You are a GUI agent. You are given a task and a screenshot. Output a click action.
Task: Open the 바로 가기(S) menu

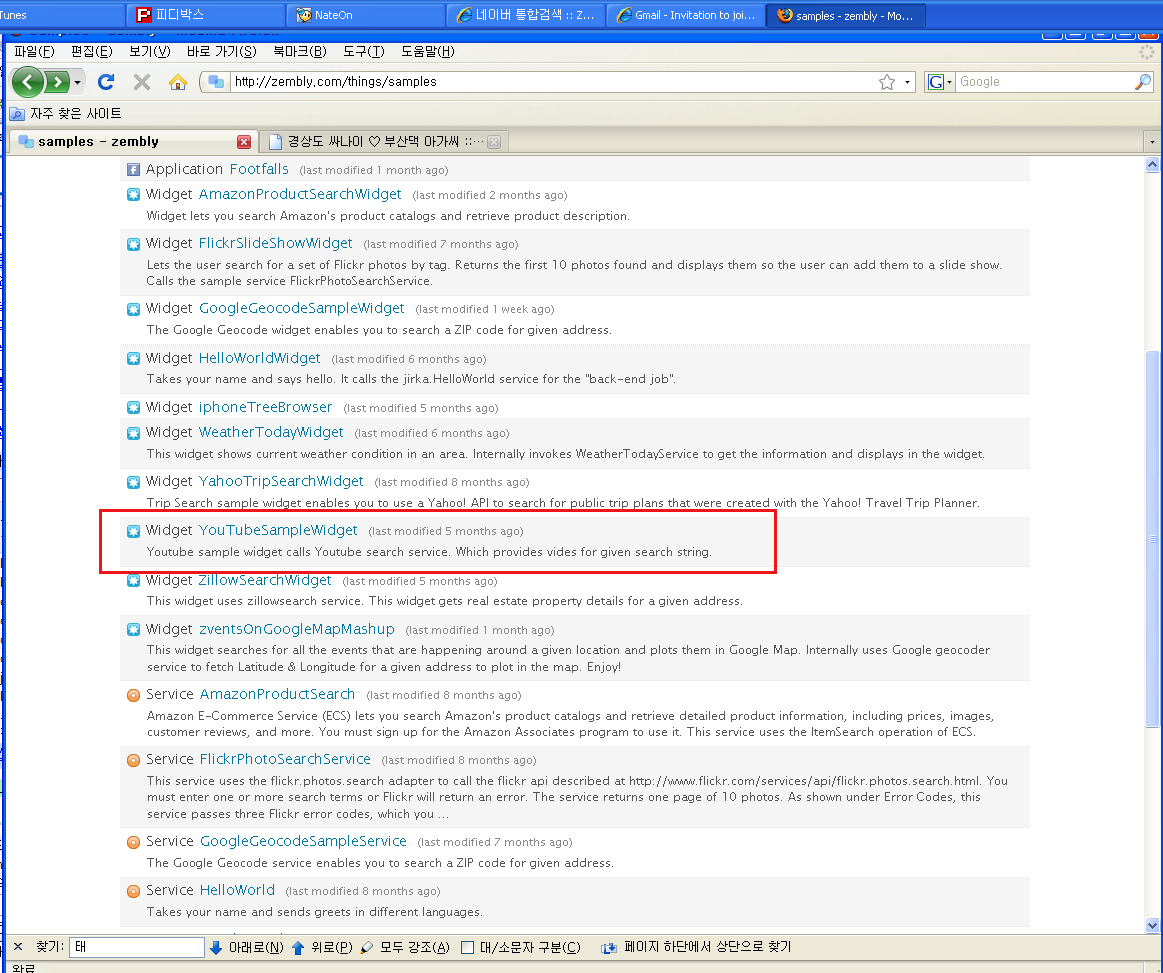click(221, 51)
